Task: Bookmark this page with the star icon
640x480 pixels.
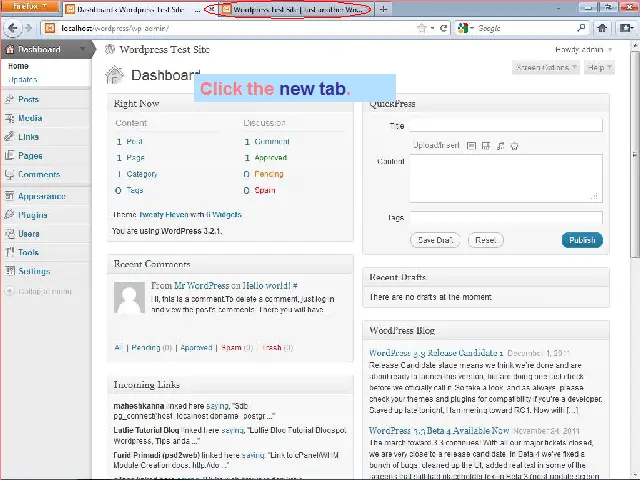Action: pyautogui.click(x=421, y=28)
